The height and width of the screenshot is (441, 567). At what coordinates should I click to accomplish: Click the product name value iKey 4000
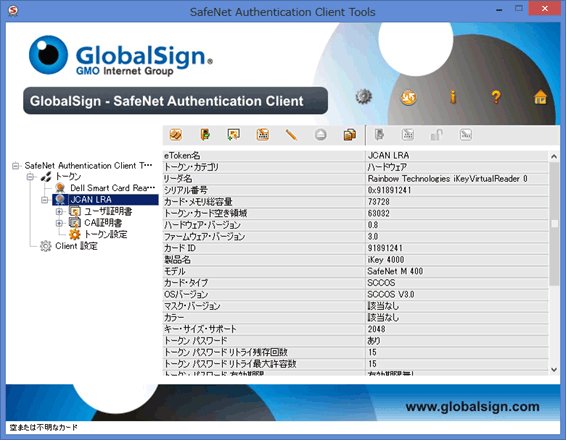(386, 260)
